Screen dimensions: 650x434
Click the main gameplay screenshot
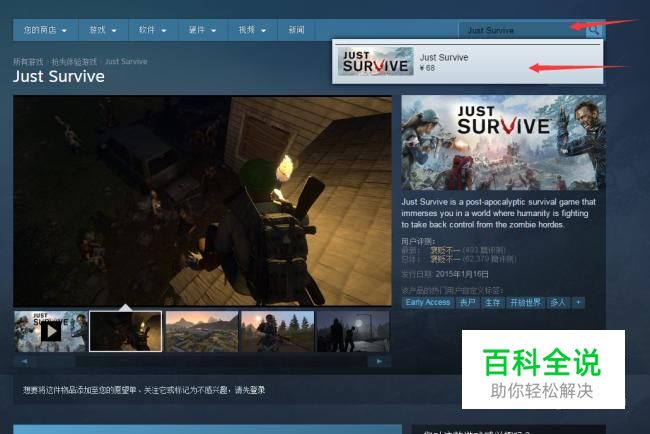point(202,201)
